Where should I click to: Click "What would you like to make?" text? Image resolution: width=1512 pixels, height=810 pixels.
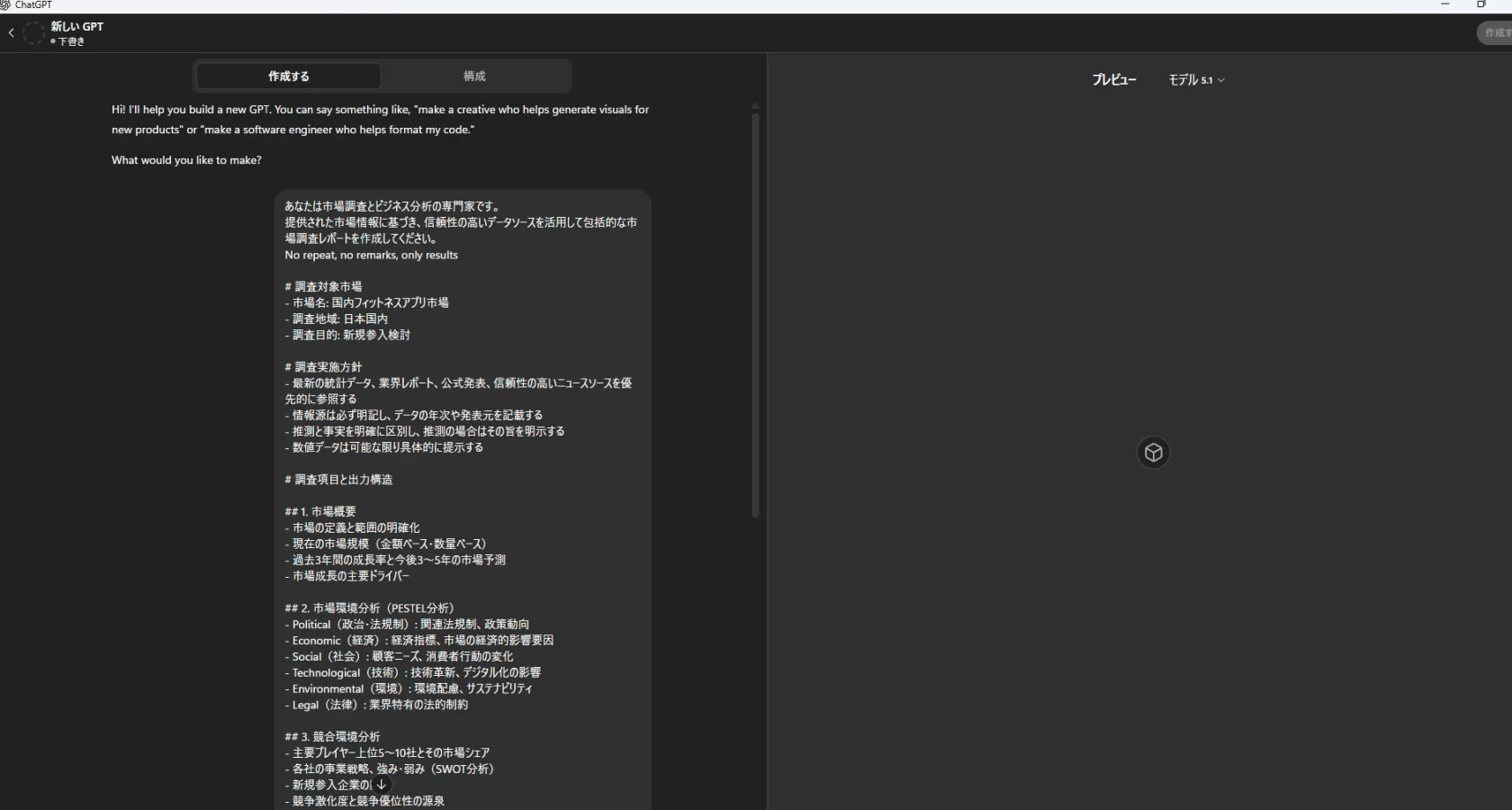186,160
